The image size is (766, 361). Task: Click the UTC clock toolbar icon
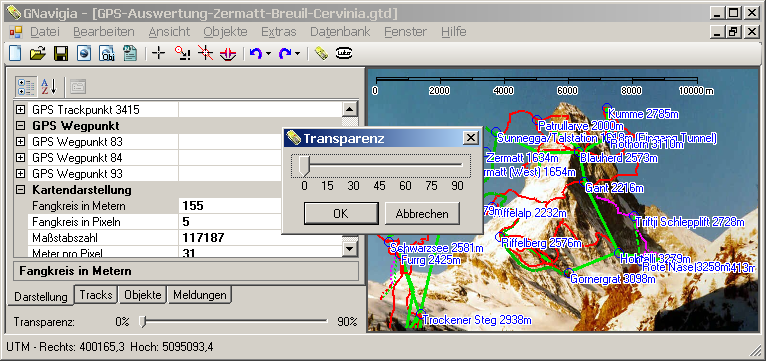click(344, 53)
